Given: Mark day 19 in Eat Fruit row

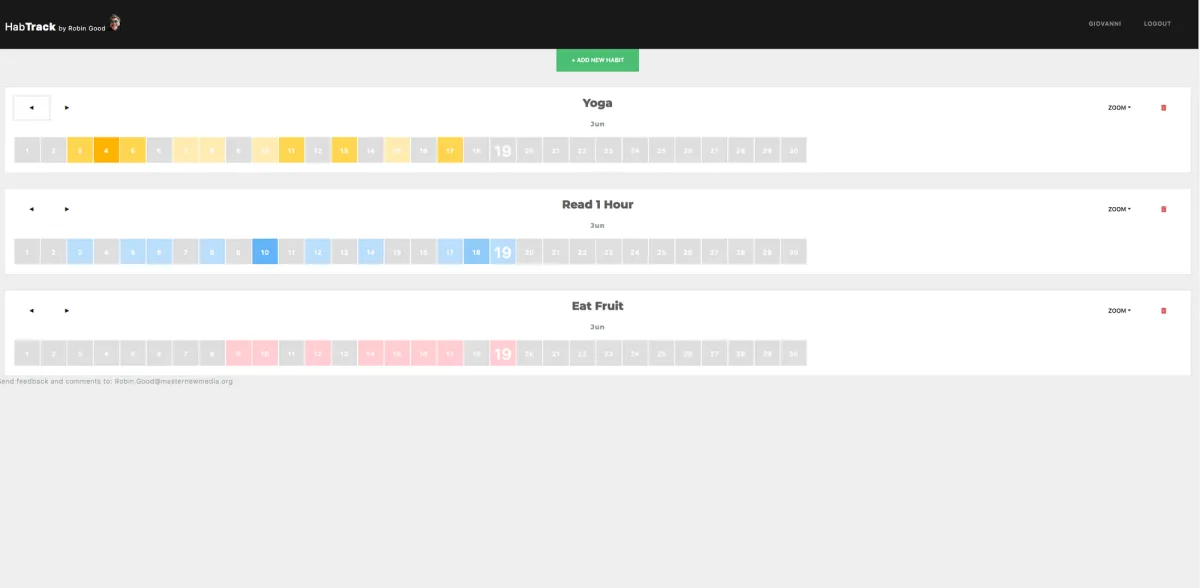Looking at the screenshot, I should pyautogui.click(x=503, y=353).
